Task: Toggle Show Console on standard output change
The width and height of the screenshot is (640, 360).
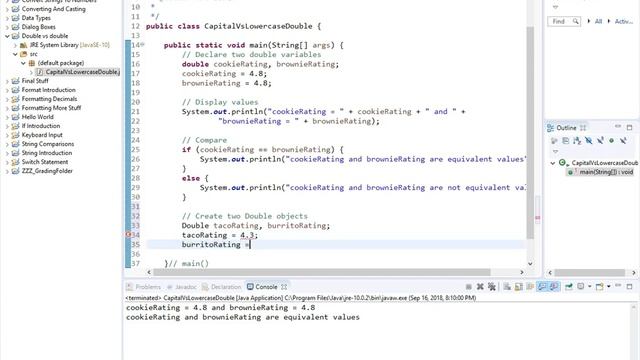Action: coord(542,287)
